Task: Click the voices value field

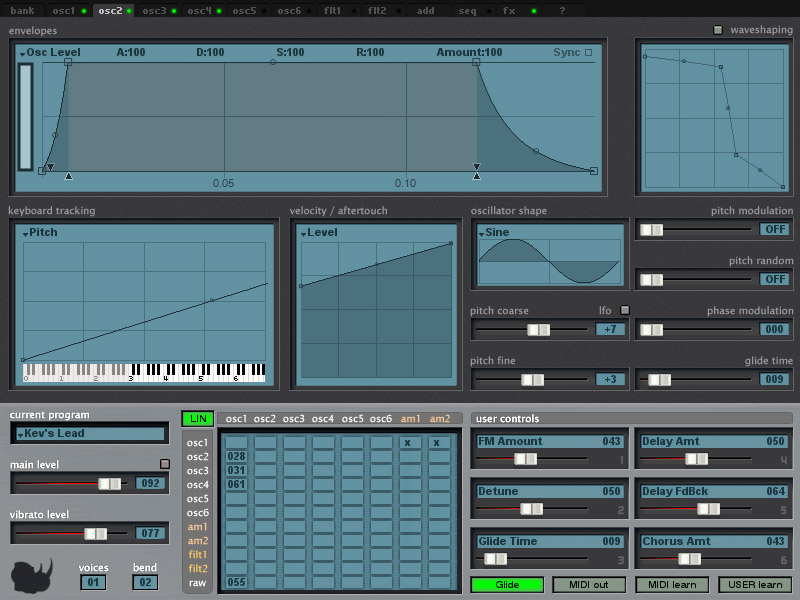Action: point(93,582)
